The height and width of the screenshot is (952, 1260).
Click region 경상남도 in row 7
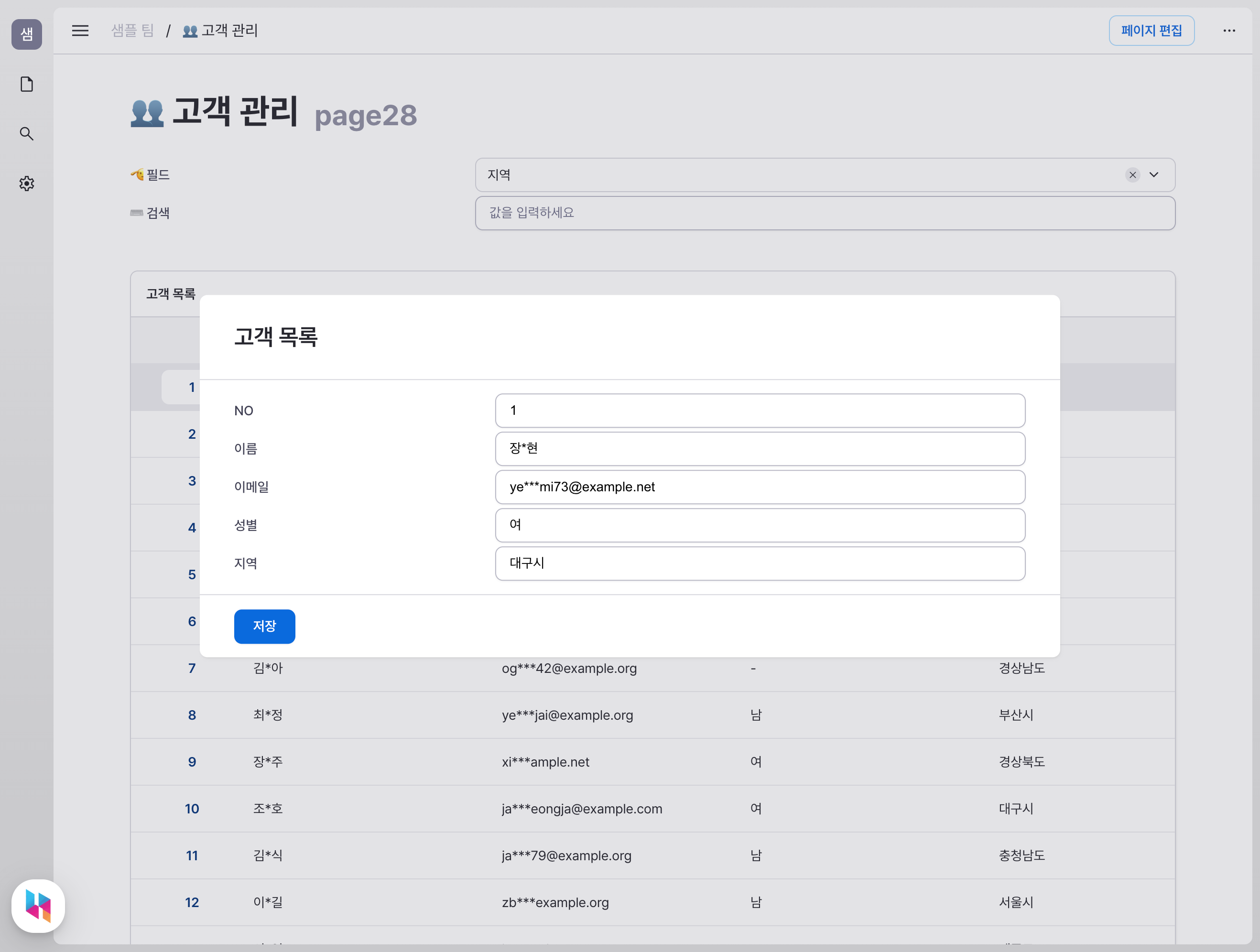click(x=1021, y=668)
